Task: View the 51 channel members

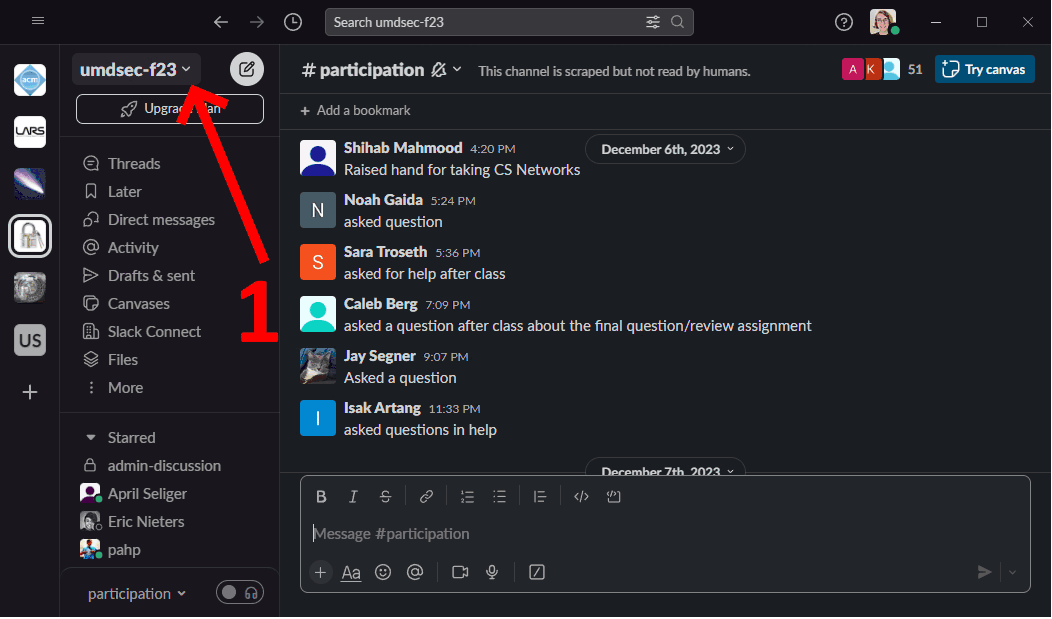Action: pyautogui.click(x=882, y=69)
